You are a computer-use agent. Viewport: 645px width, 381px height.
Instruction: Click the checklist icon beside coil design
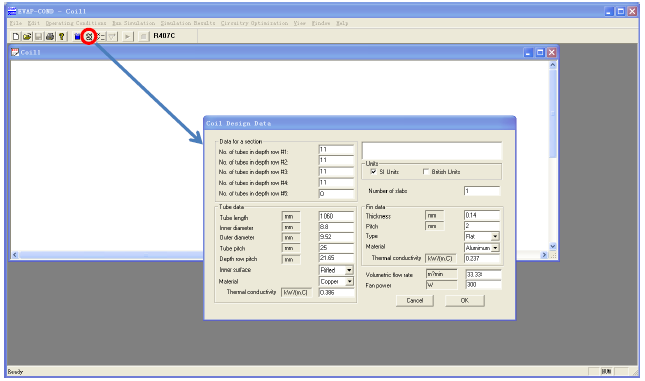[100, 37]
